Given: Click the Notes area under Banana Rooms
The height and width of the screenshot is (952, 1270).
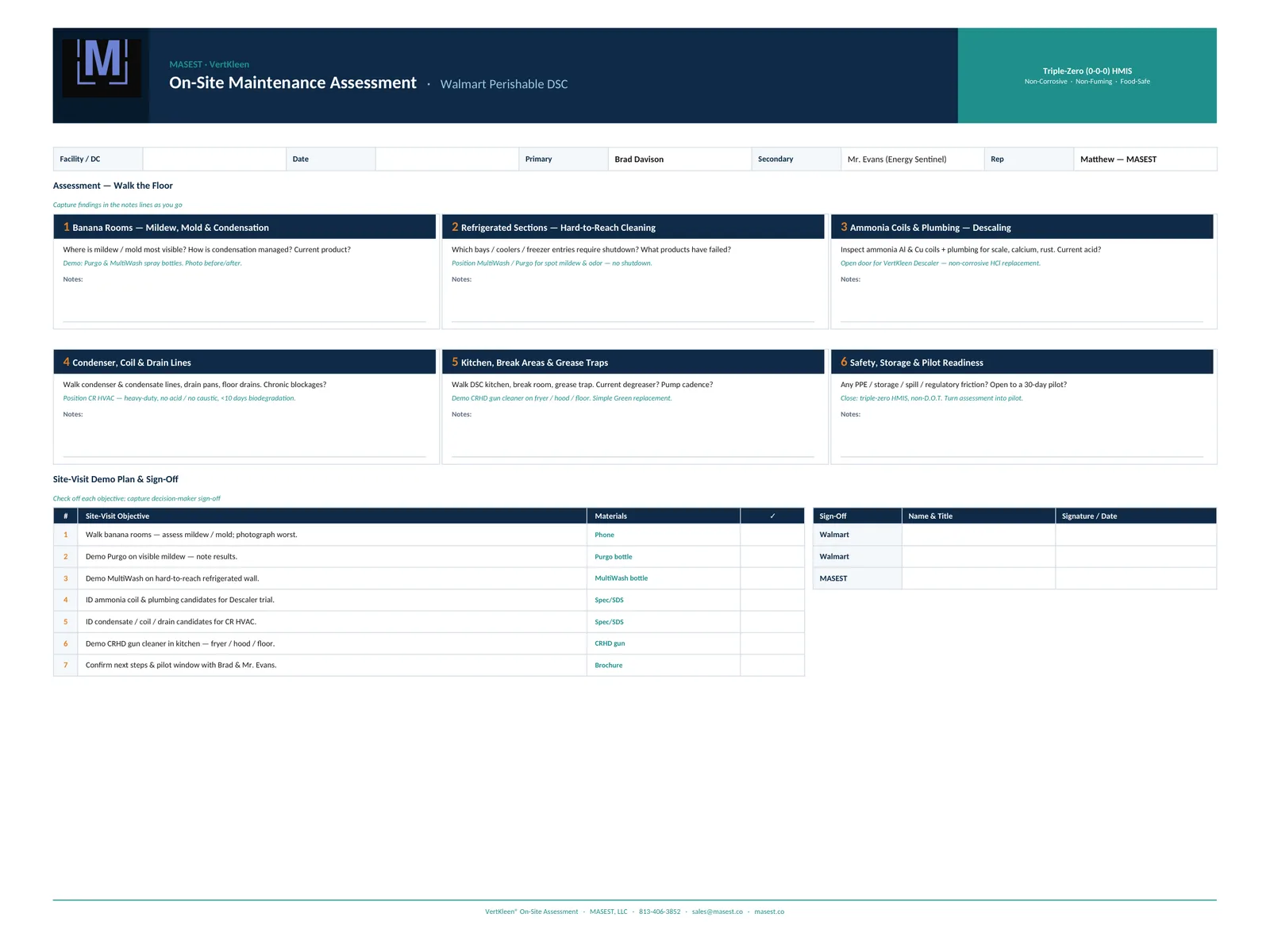Looking at the screenshot, I should pyautogui.click(x=244, y=300).
